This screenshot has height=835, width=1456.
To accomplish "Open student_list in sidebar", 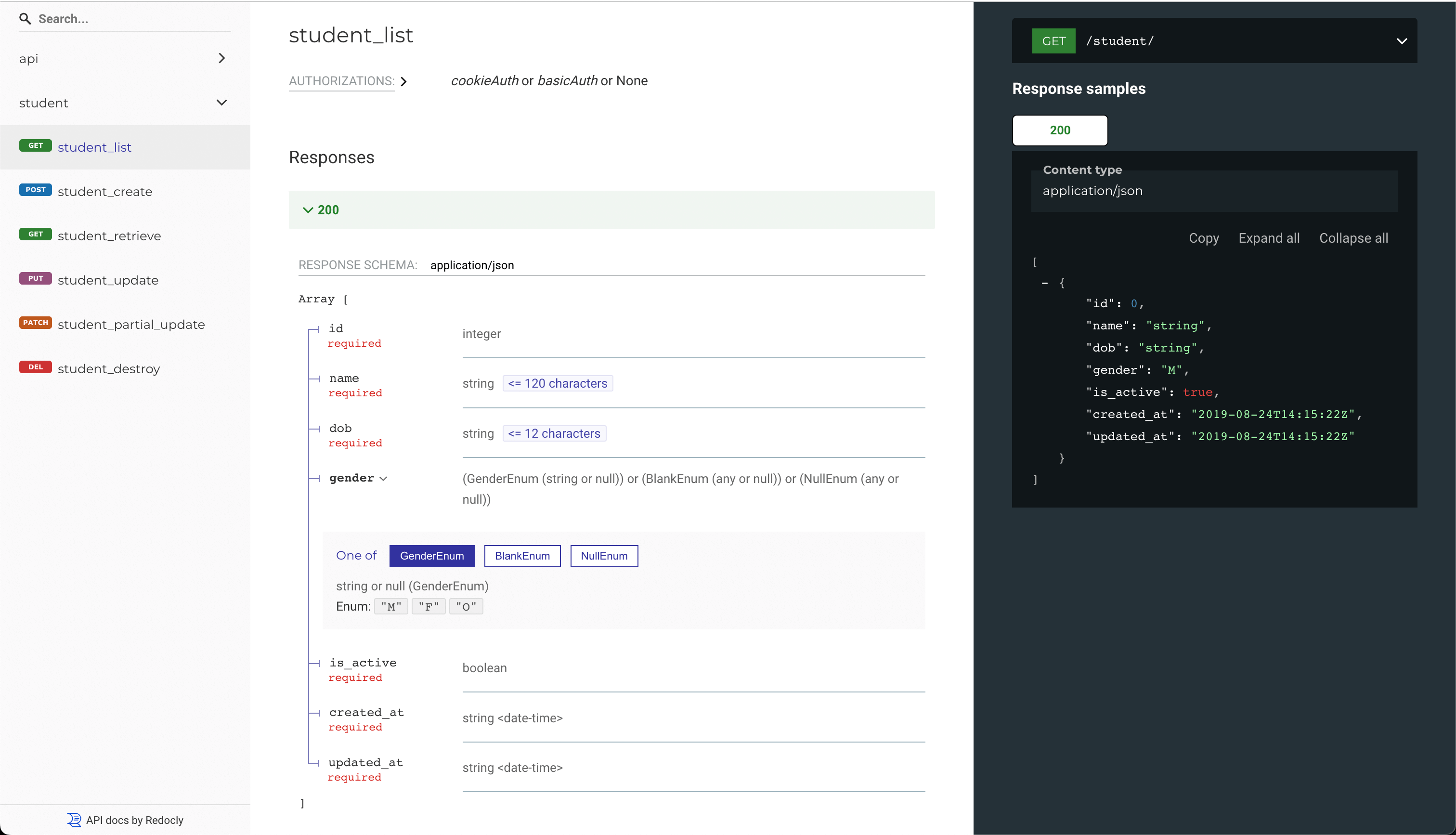I will pyautogui.click(x=125, y=147).
